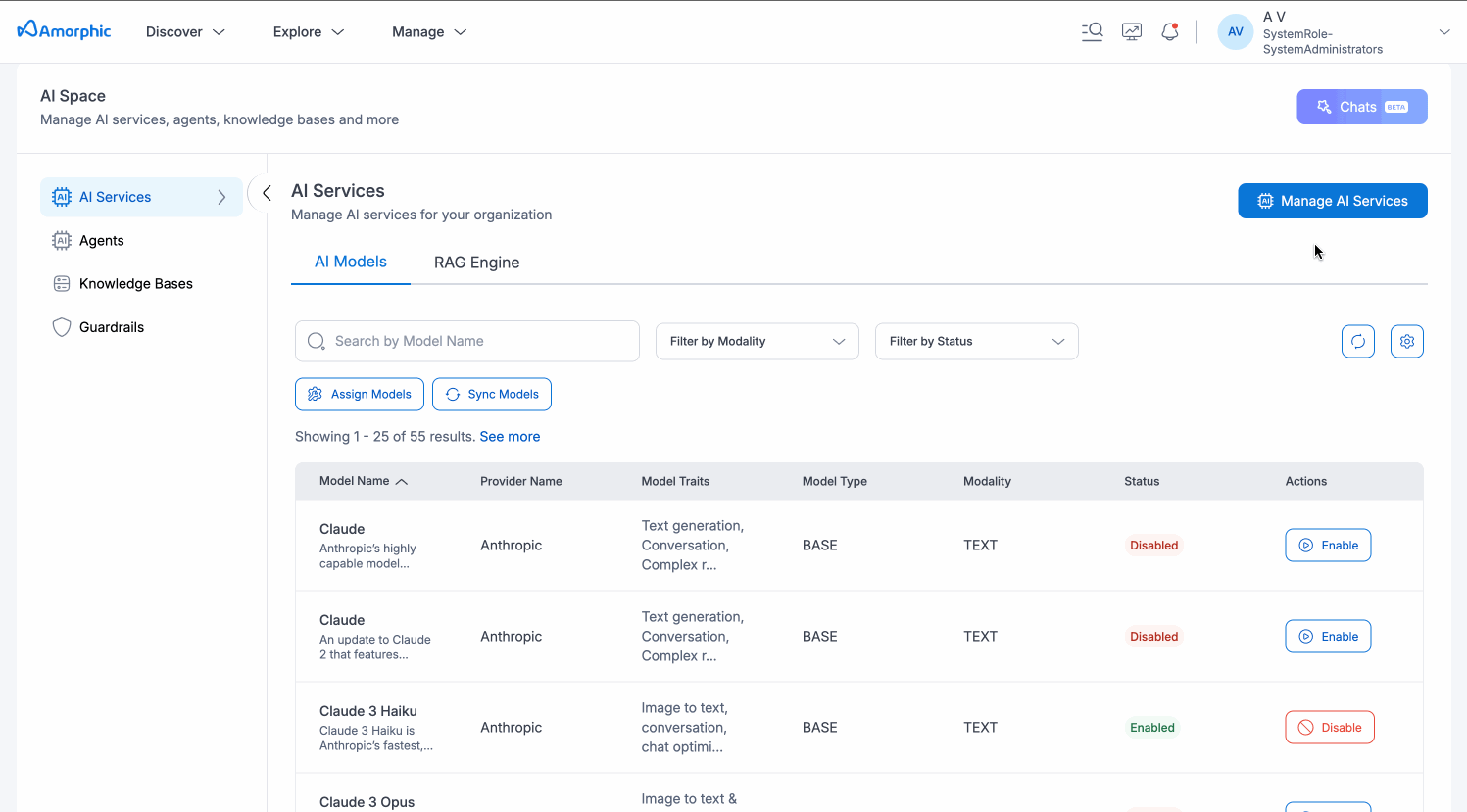
Task: Open the table settings gear icon
Action: (1406, 342)
